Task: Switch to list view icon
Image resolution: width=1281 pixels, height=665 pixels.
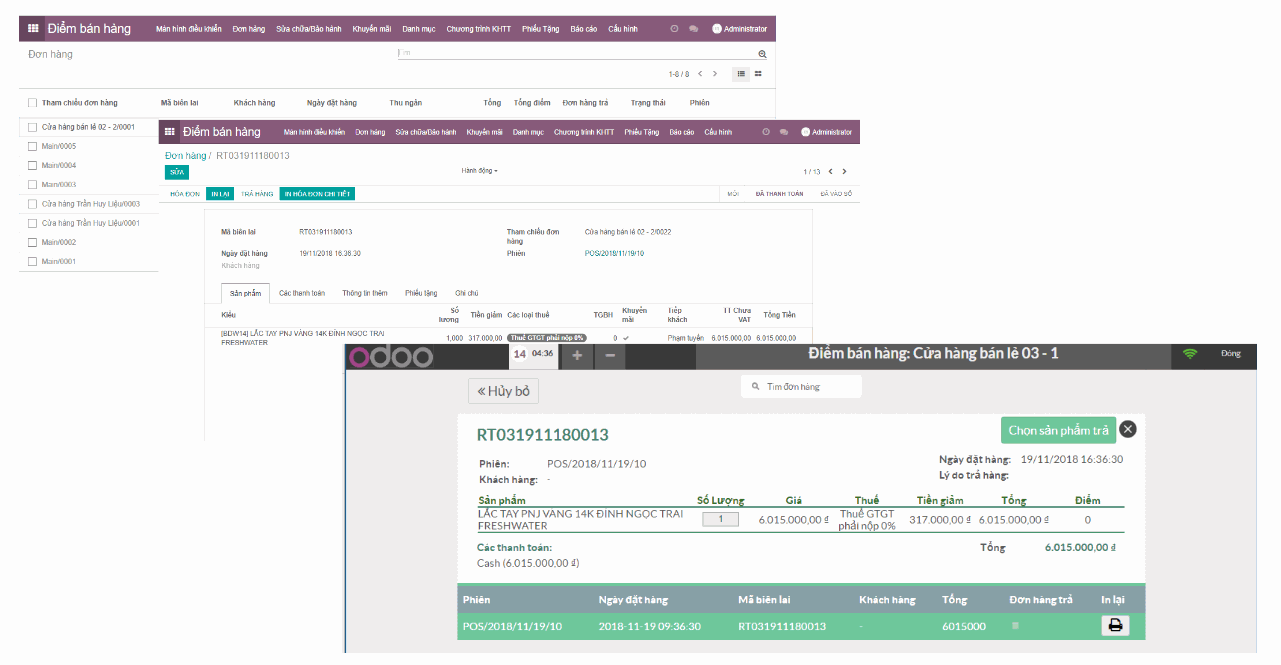Action: click(x=740, y=74)
